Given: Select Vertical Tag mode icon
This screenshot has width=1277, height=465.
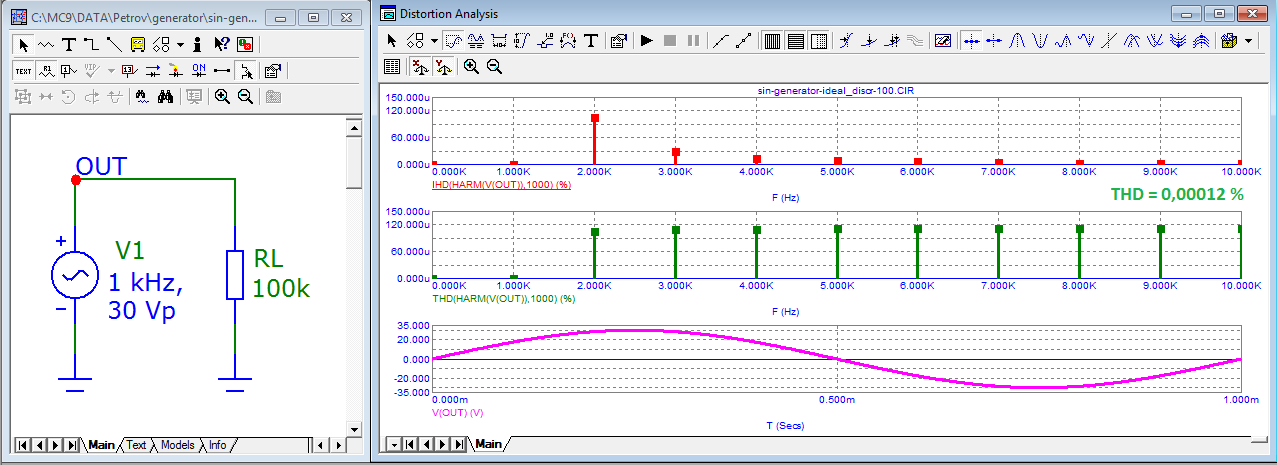Looking at the screenshot, I should [x=521, y=41].
